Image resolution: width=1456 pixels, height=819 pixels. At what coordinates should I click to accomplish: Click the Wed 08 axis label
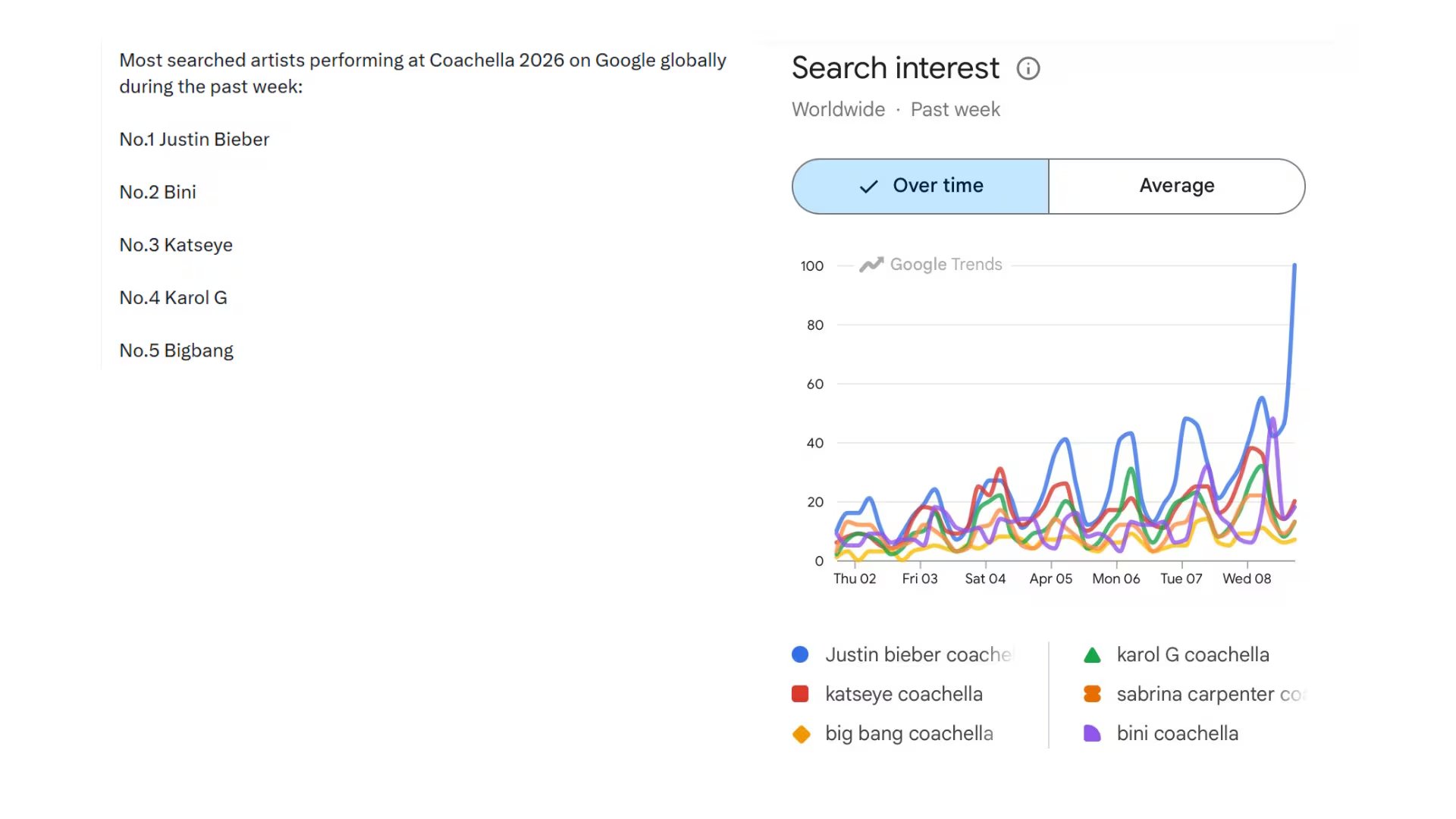1246,578
